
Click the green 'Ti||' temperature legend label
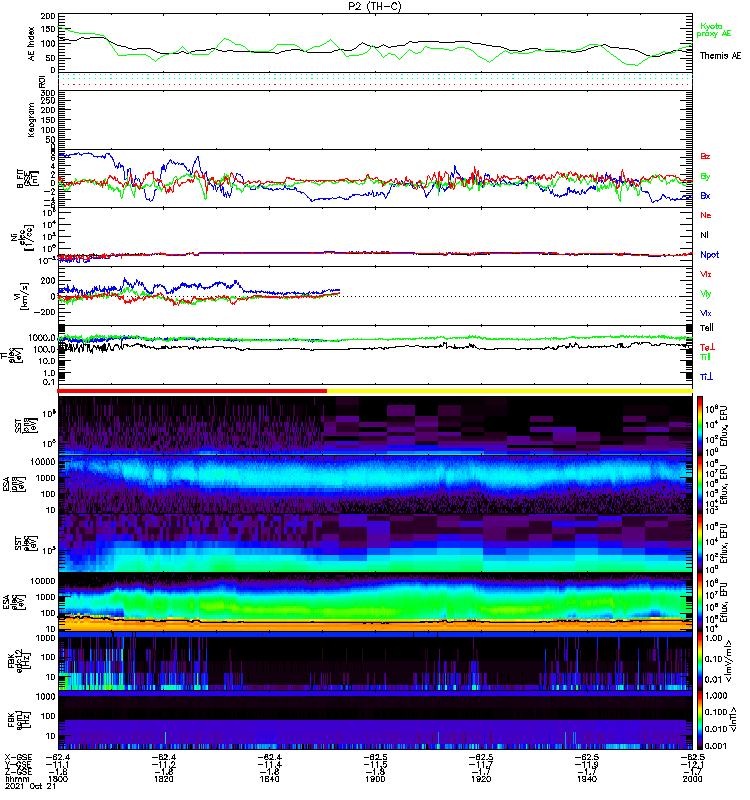pyautogui.click(x=705, y=357)
